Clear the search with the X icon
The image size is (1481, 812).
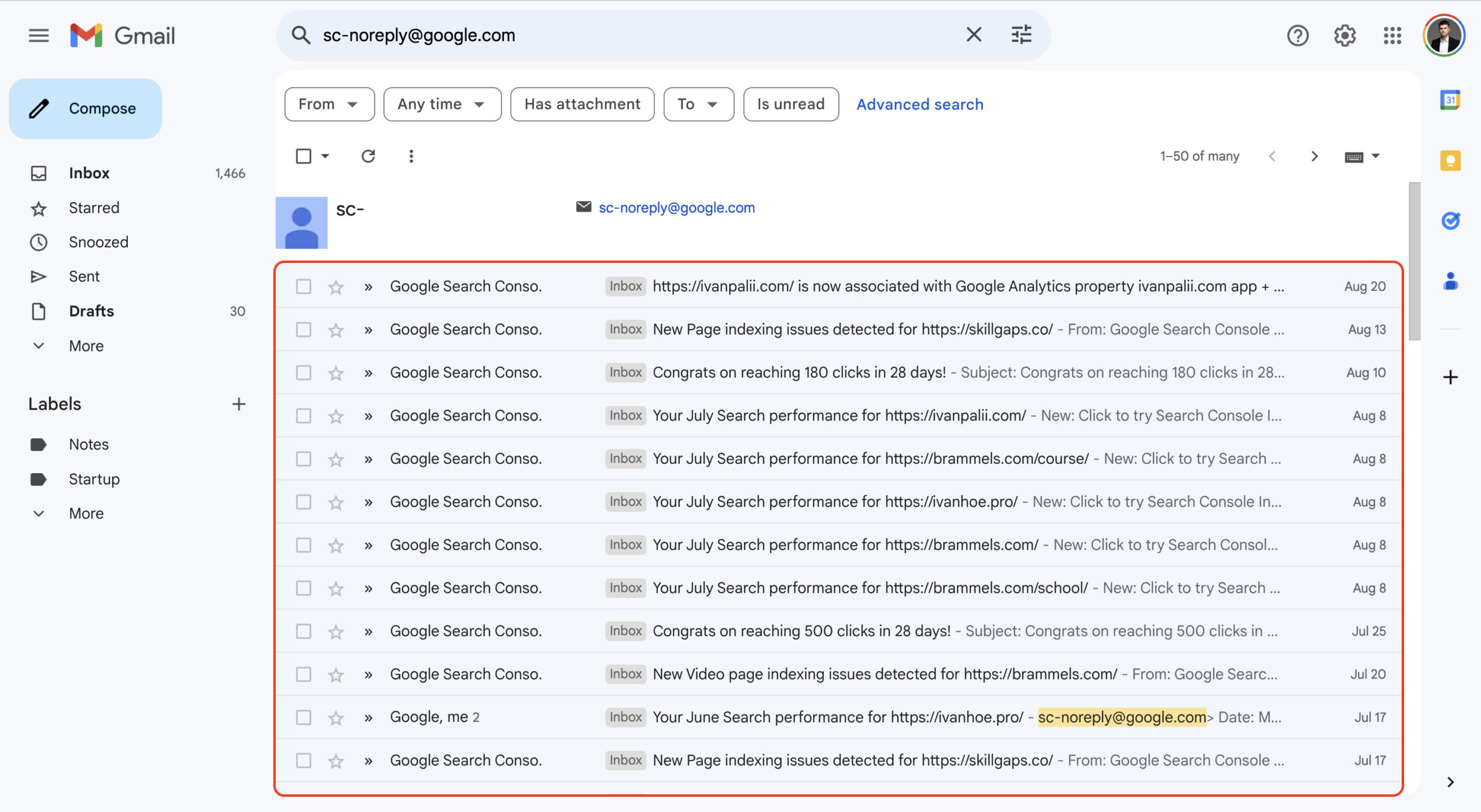pyautogui.click(x=974, y=35)
